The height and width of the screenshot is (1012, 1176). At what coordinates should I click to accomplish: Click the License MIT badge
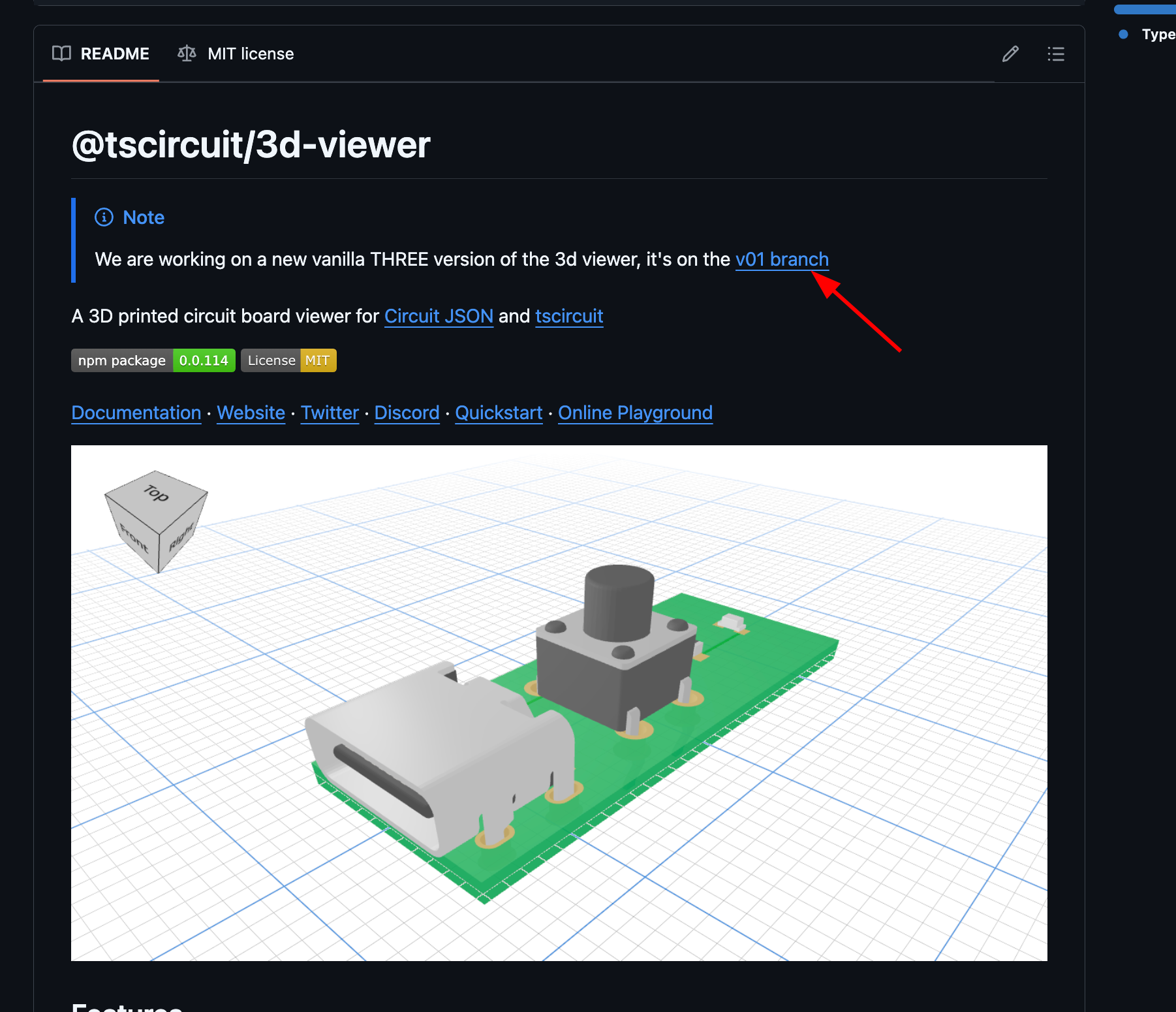tap(288, 360)
